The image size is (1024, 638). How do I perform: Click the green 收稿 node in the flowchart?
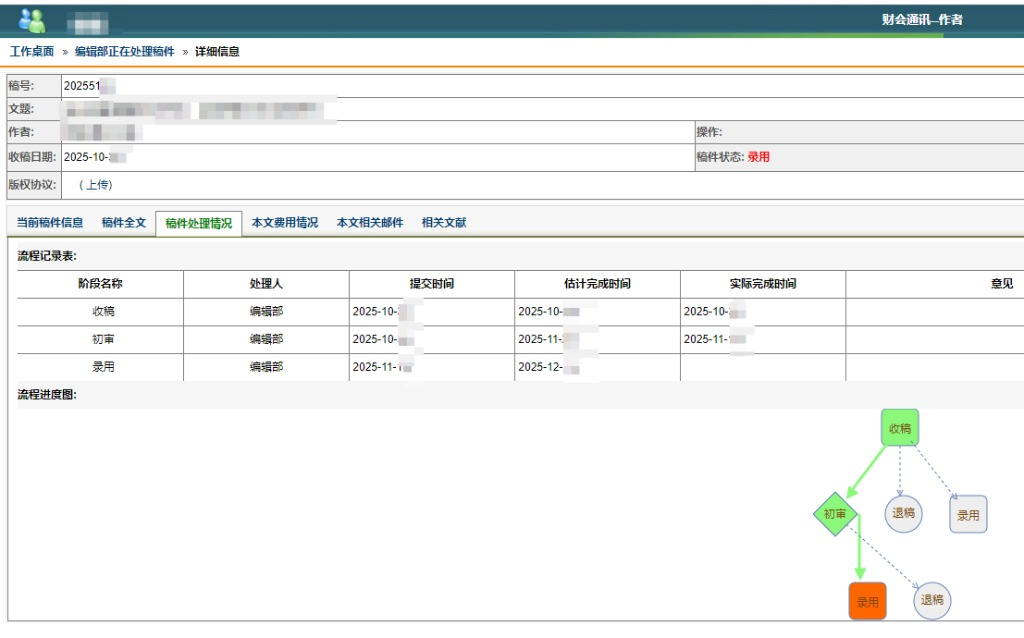point(899,428)
